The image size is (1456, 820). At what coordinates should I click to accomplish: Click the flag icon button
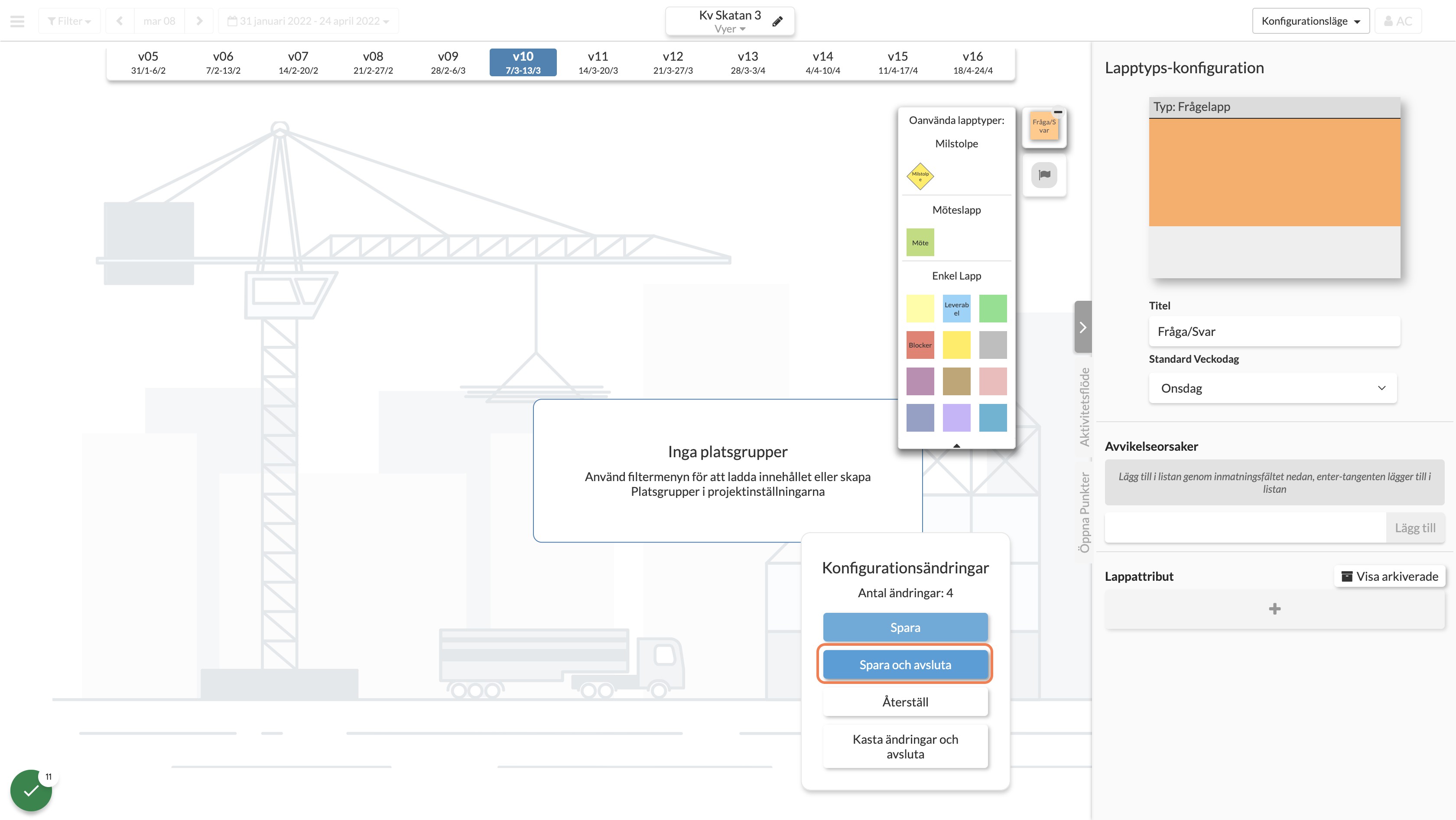point(1044,175)
